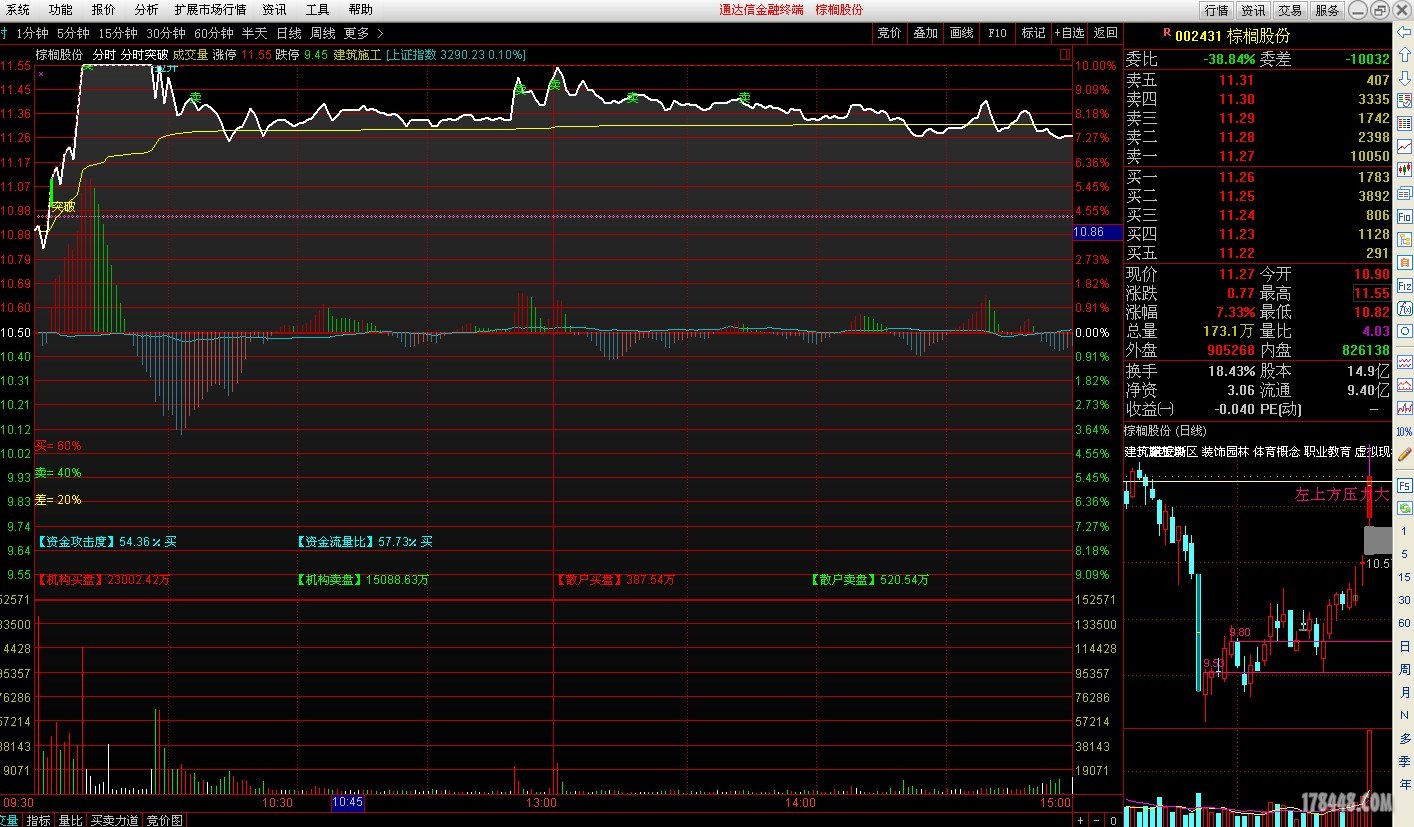Image resolution: width=1414 pixels, height=827 pixels.
Task: Switch to 5分钟 chart period
Action: [73, 33]
